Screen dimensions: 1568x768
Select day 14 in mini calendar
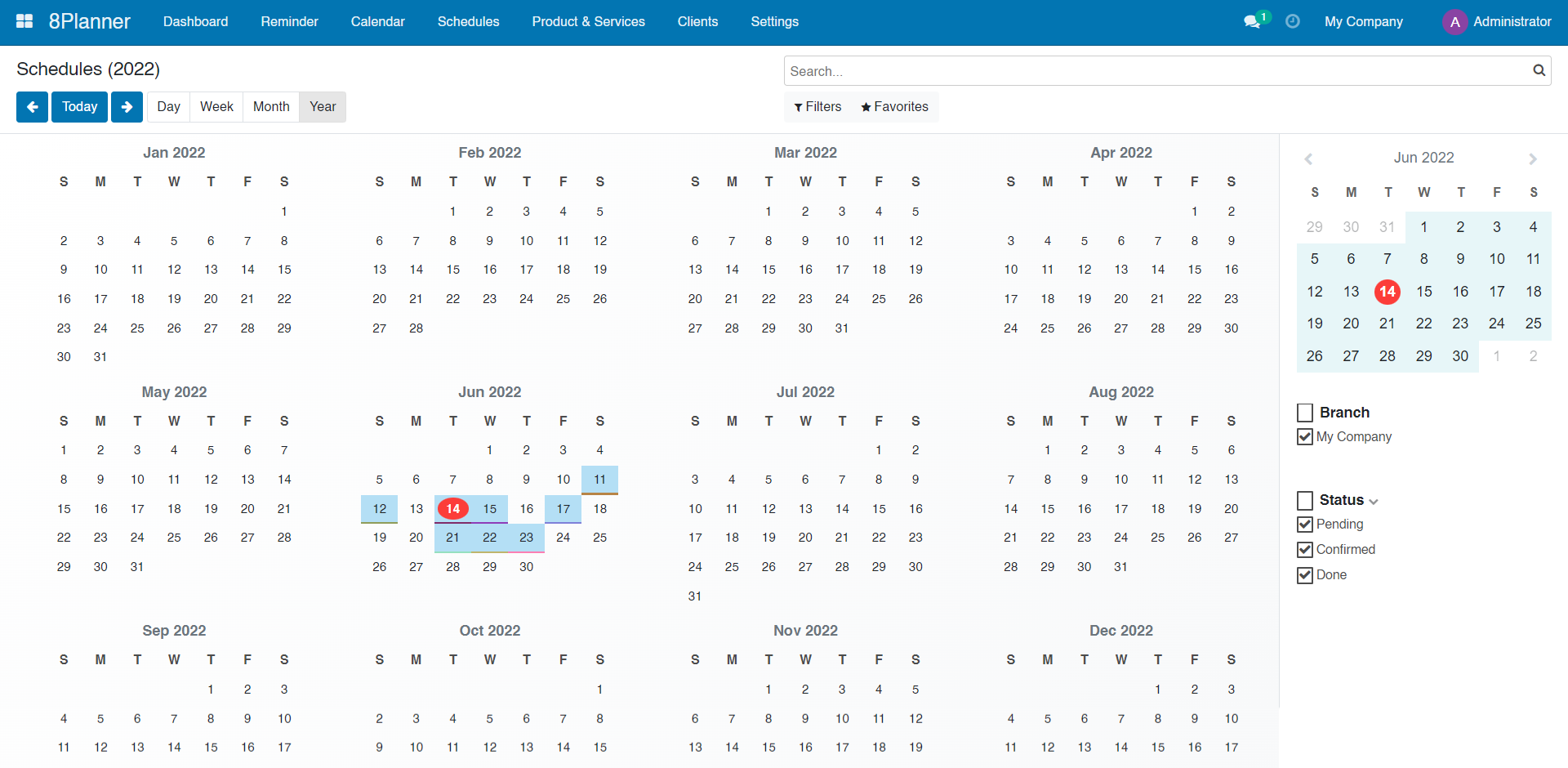pyautogui.click(x=1388, y=292)
